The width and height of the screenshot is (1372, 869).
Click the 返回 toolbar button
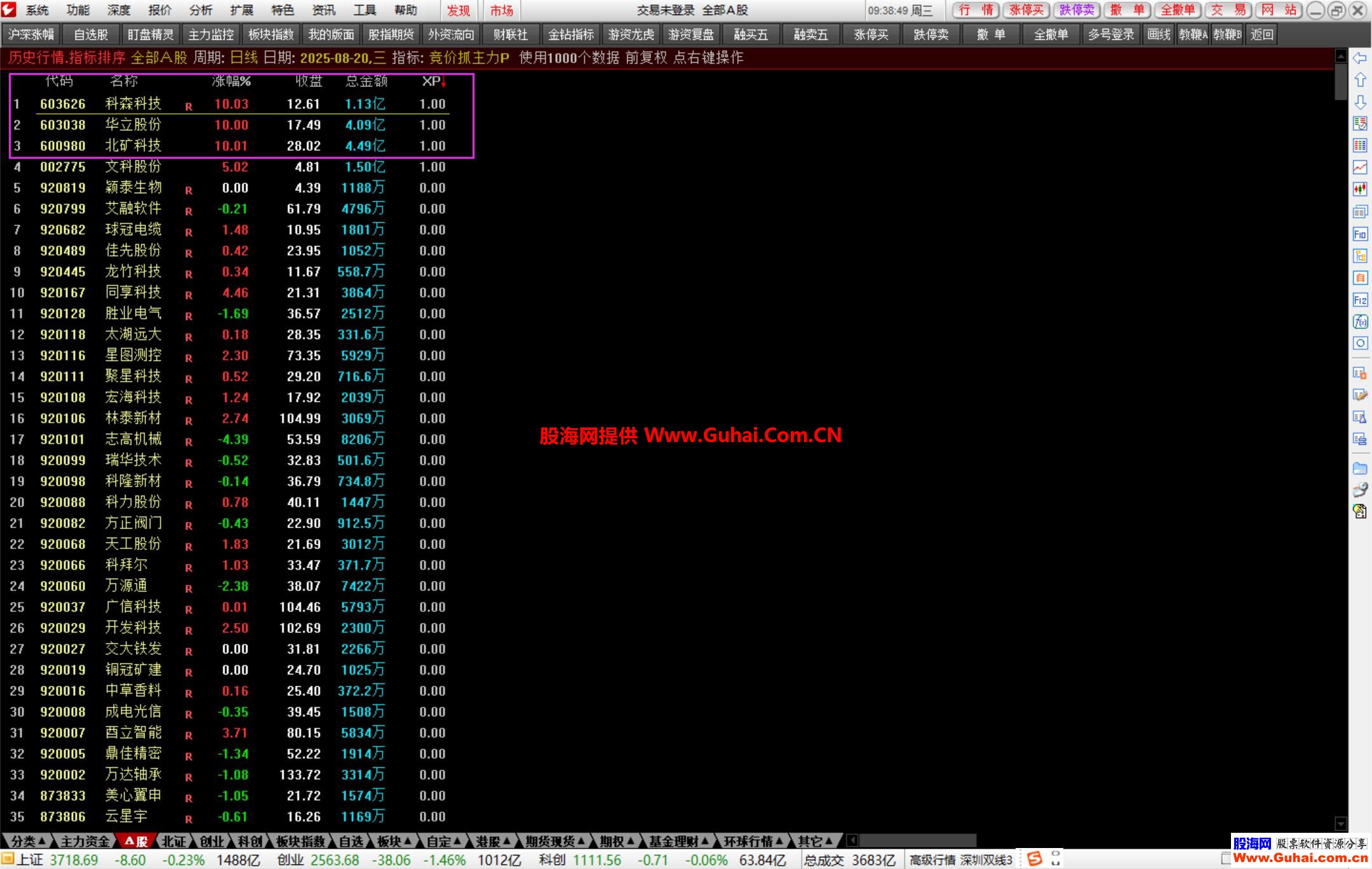click(1261, 35)
